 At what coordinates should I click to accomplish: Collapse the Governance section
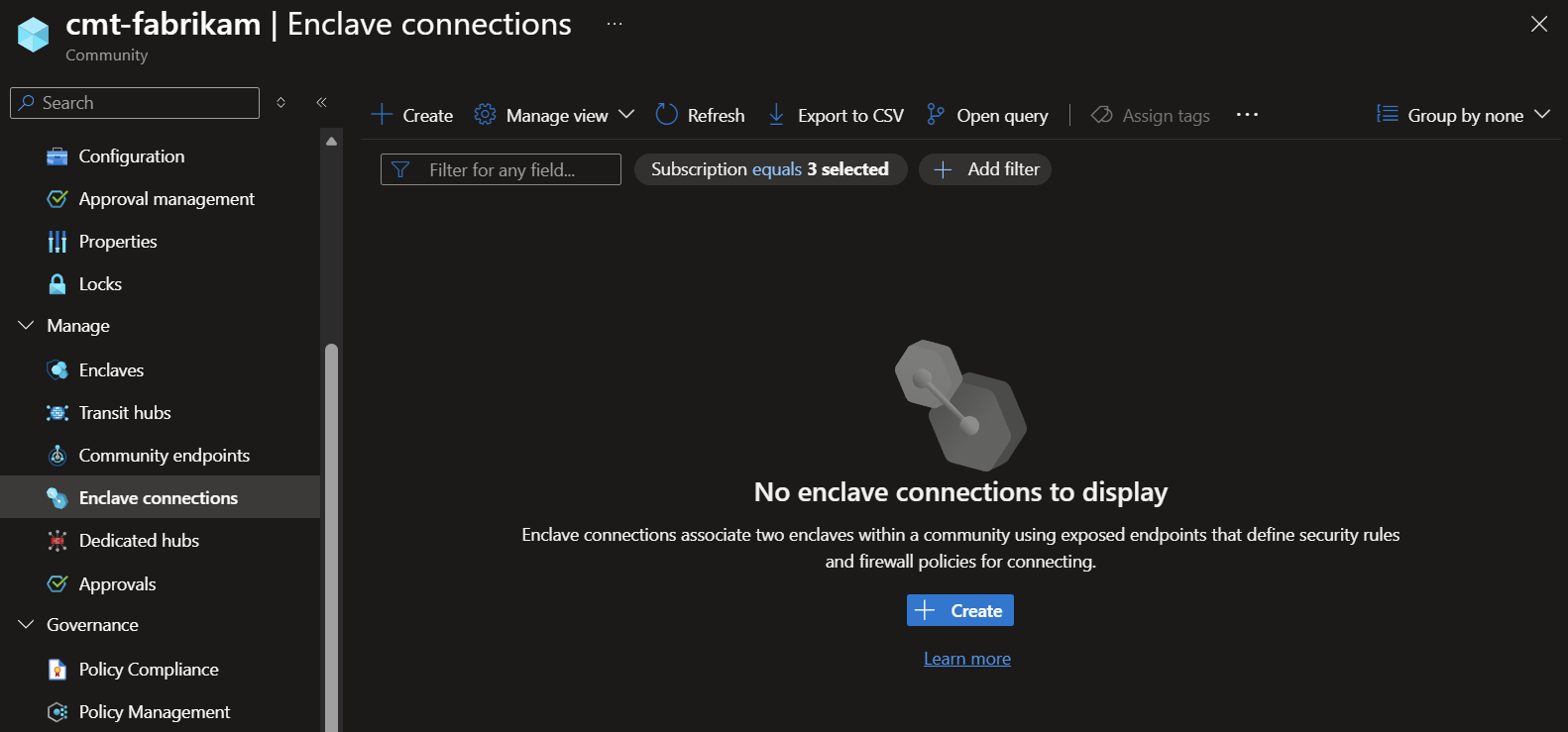coord(26,625)
